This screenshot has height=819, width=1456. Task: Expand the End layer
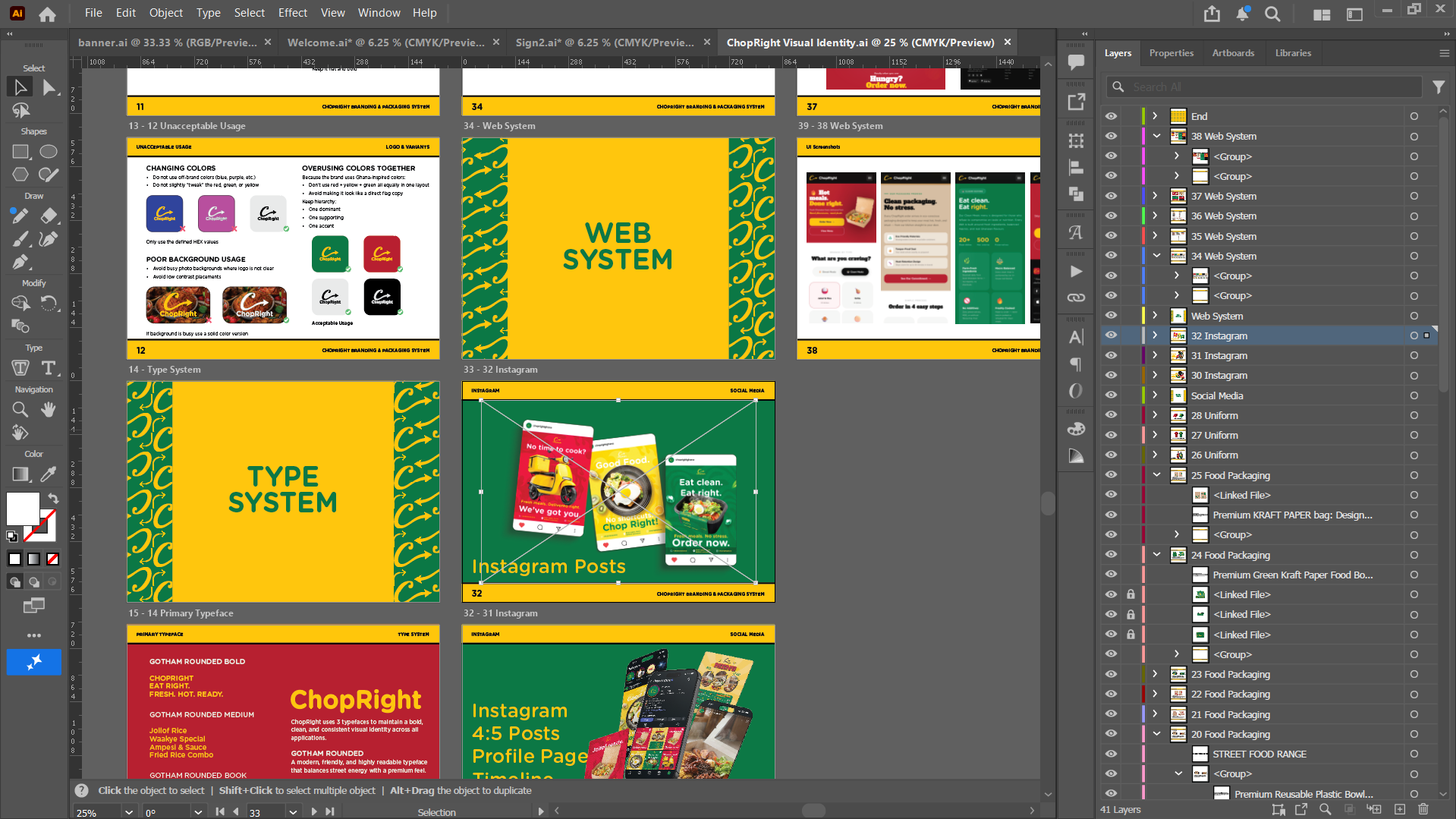pyautogui.click(x=1156, y=116)
